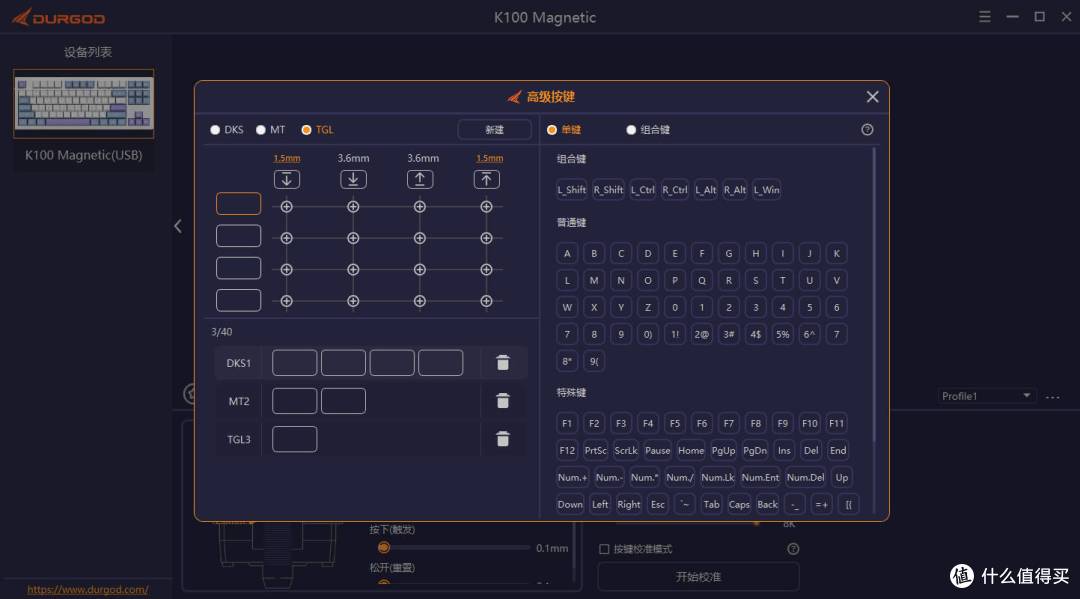Image resolution: width=1080 pixels, height=599 pixels.
Task: Delete the TGL3 entry with trash icon
Action: point(503,439)
